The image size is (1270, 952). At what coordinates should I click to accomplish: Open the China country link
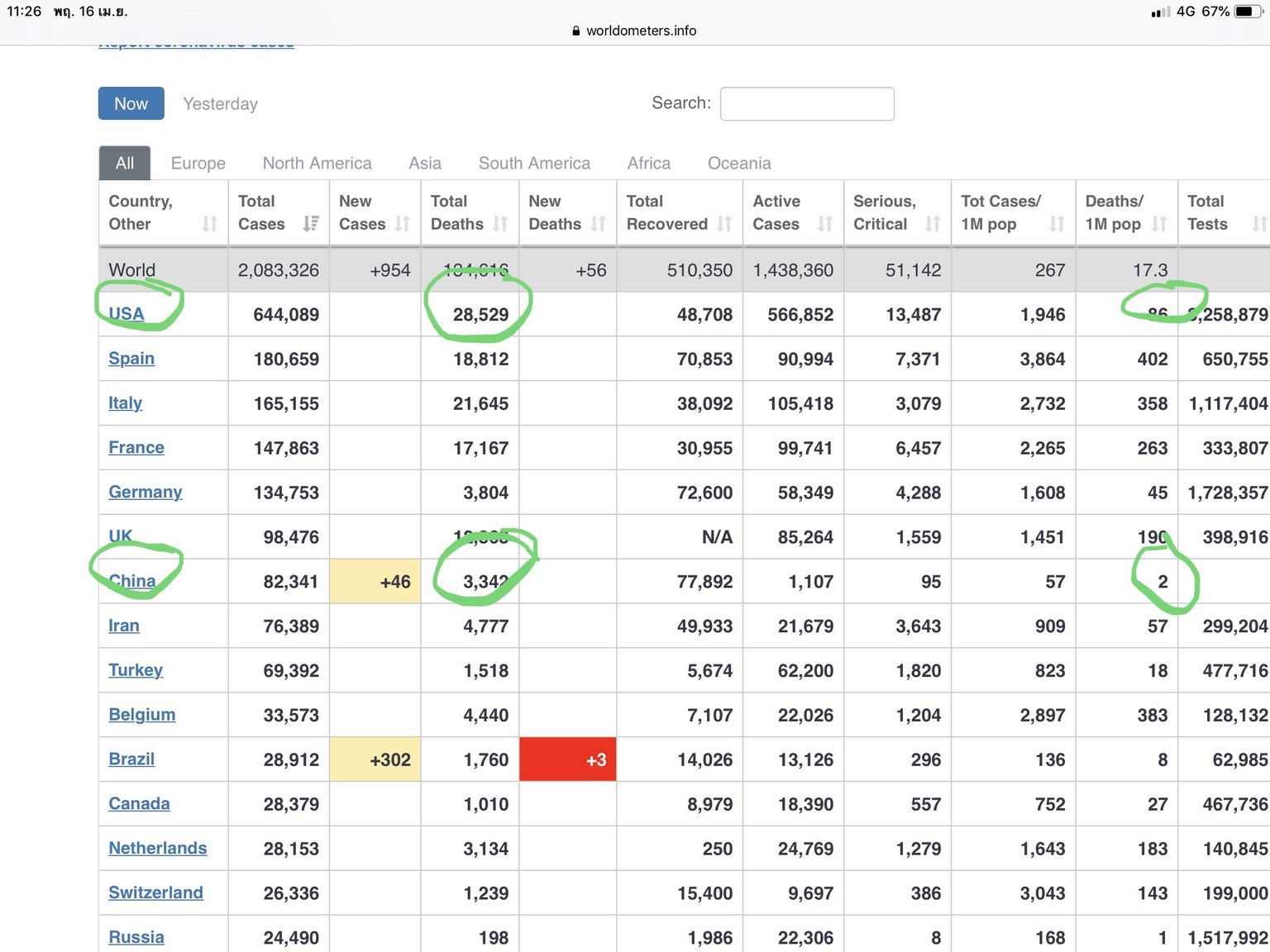(132, 582)
